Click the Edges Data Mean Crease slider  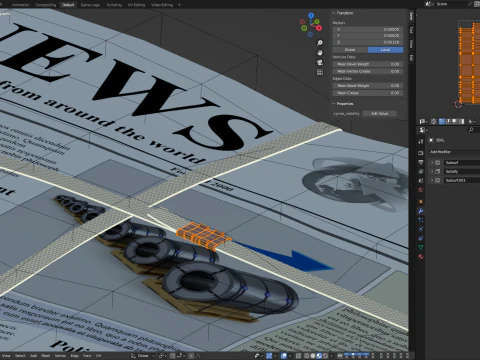point(368,93)
